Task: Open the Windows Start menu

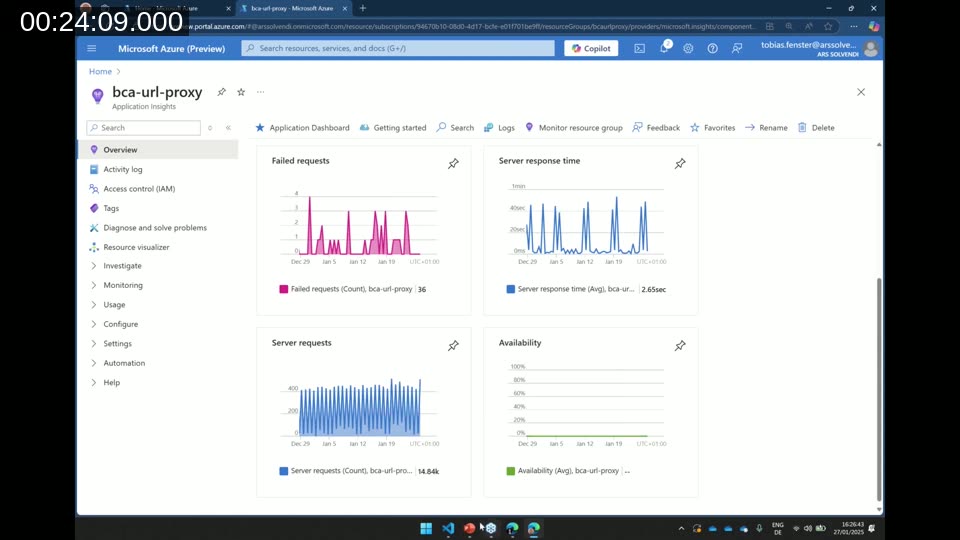Action: point(426,528)
